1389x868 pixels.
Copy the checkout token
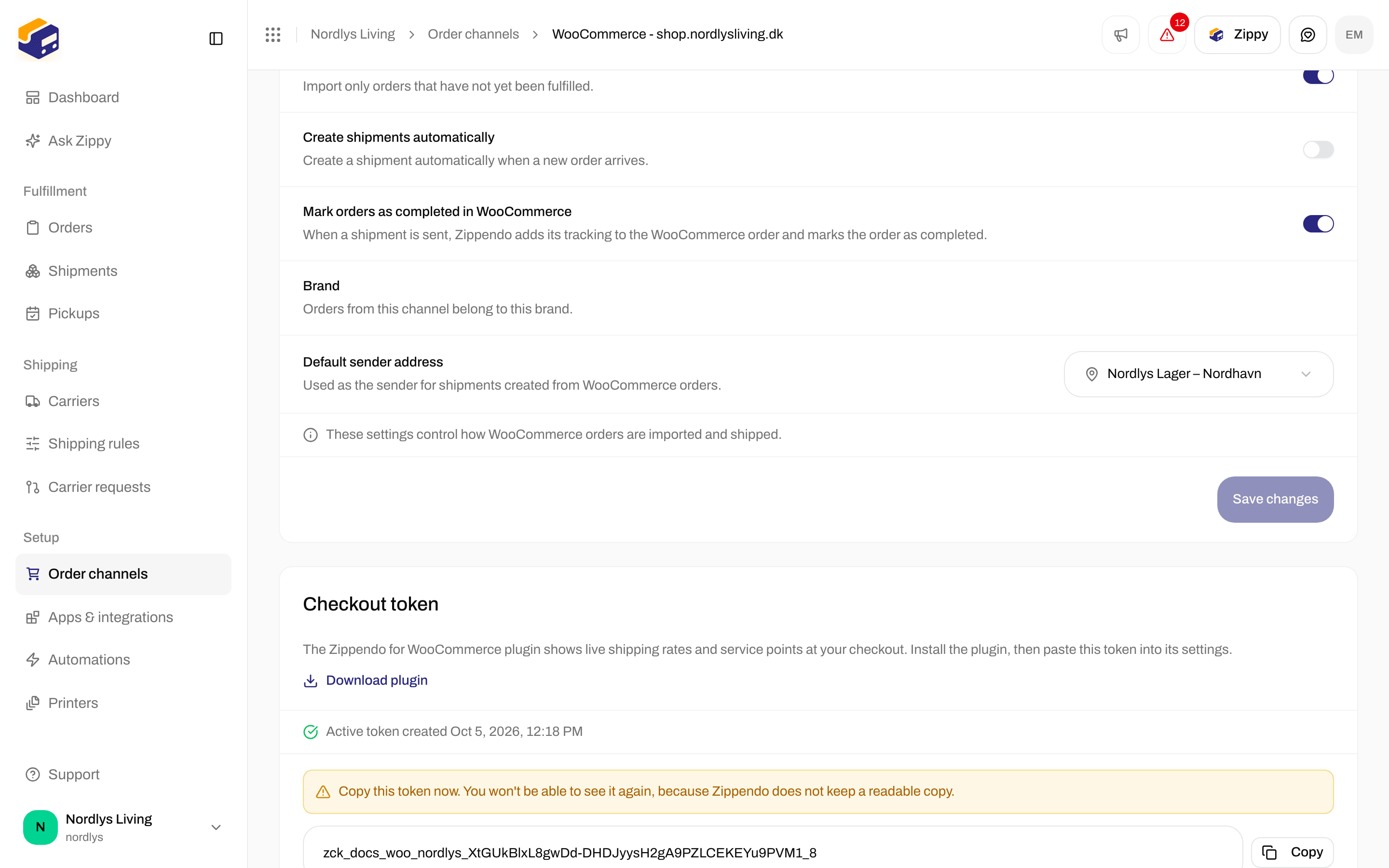click(x=1292, y=853)
